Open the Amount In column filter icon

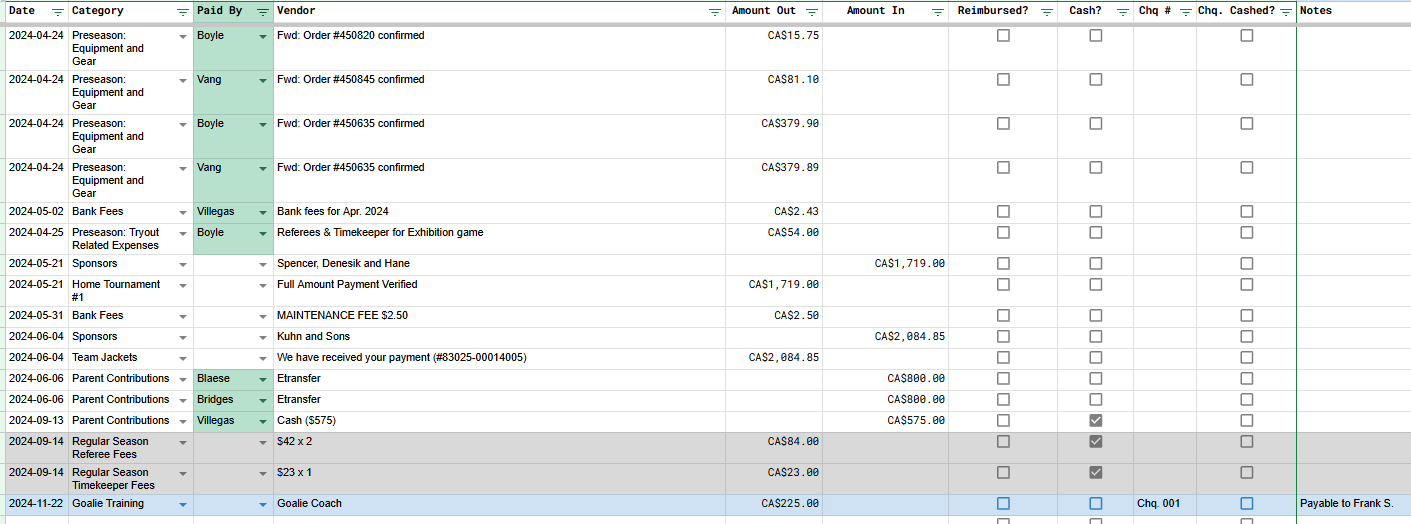(x=937, y=12)
